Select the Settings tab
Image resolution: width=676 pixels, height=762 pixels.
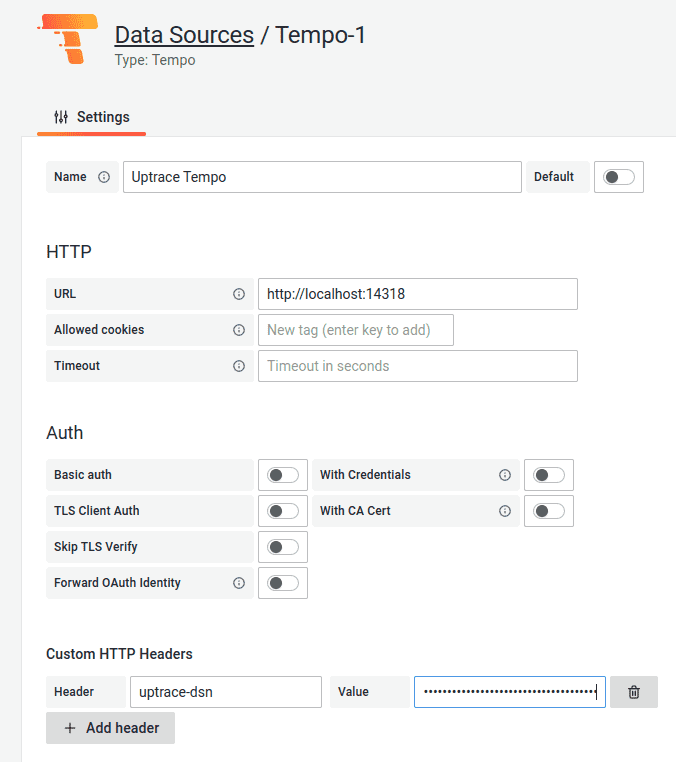point(91,117)
